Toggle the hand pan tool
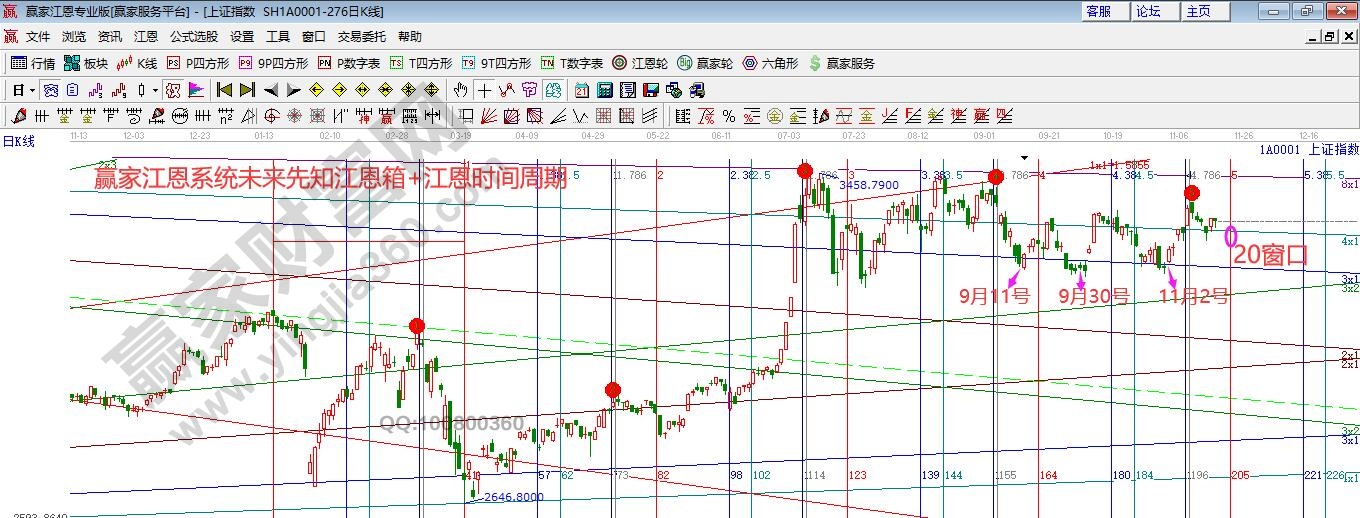This screenshot has width=1360, height=518. coord(460,90)
